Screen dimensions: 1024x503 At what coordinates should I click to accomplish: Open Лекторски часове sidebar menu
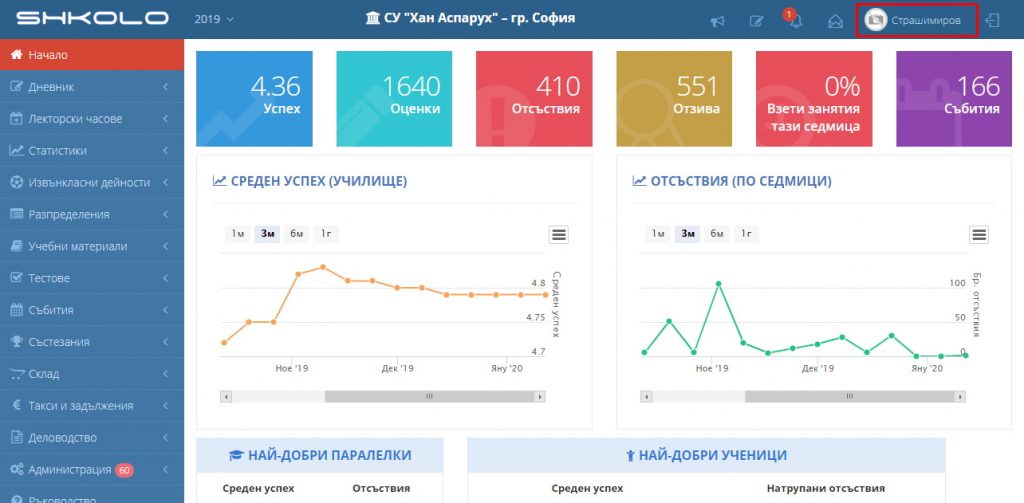click(x=92, y=119)
